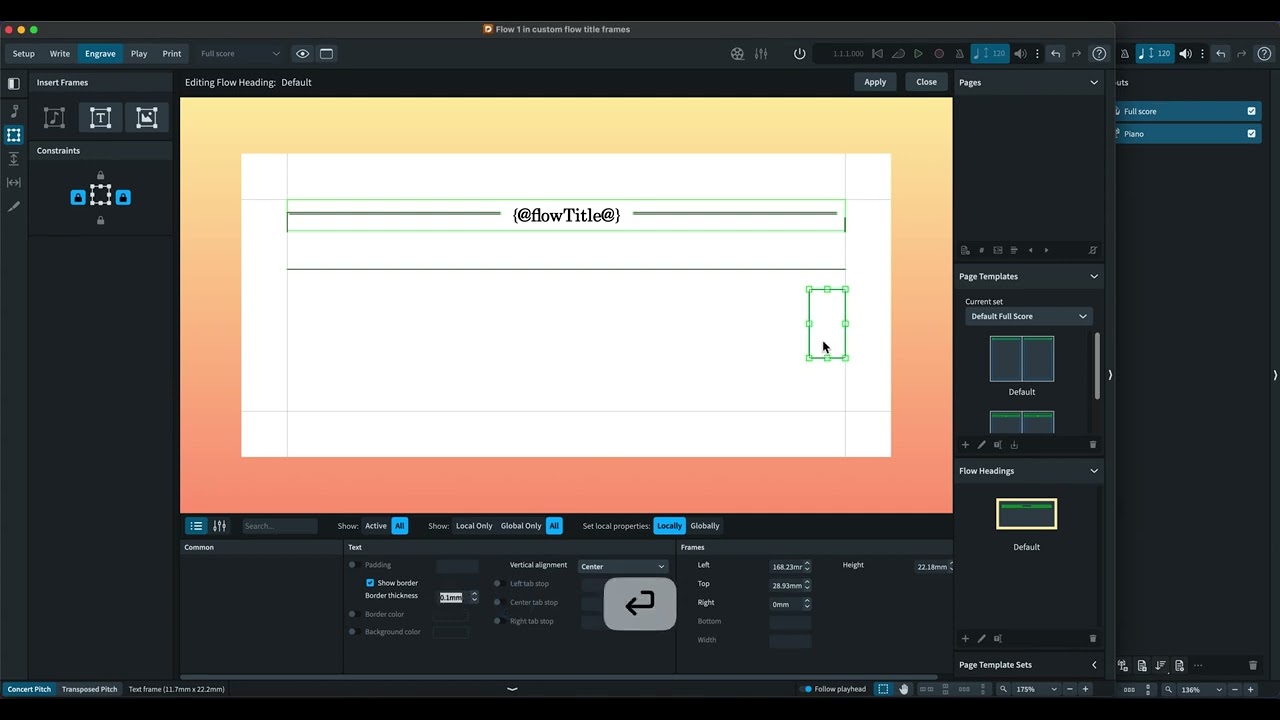Image resolution: width=1280 pixels, height=720 pixels.
Task: Select Graphic Editing tool in Engrave toolbox
Action: pyautogui.click(x=14, y=111)
